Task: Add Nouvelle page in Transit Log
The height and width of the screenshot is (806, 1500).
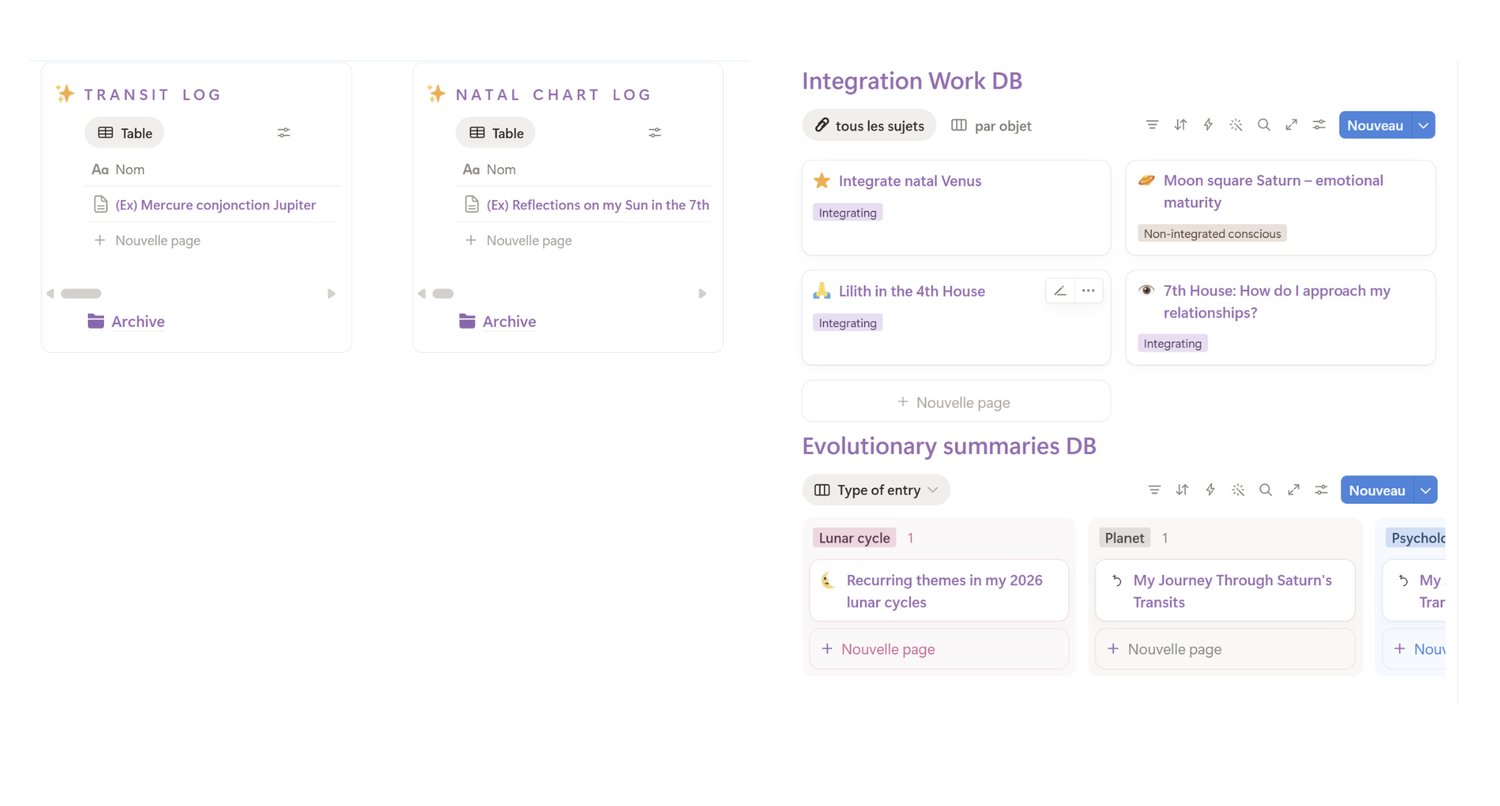Action: coord(147,240)
